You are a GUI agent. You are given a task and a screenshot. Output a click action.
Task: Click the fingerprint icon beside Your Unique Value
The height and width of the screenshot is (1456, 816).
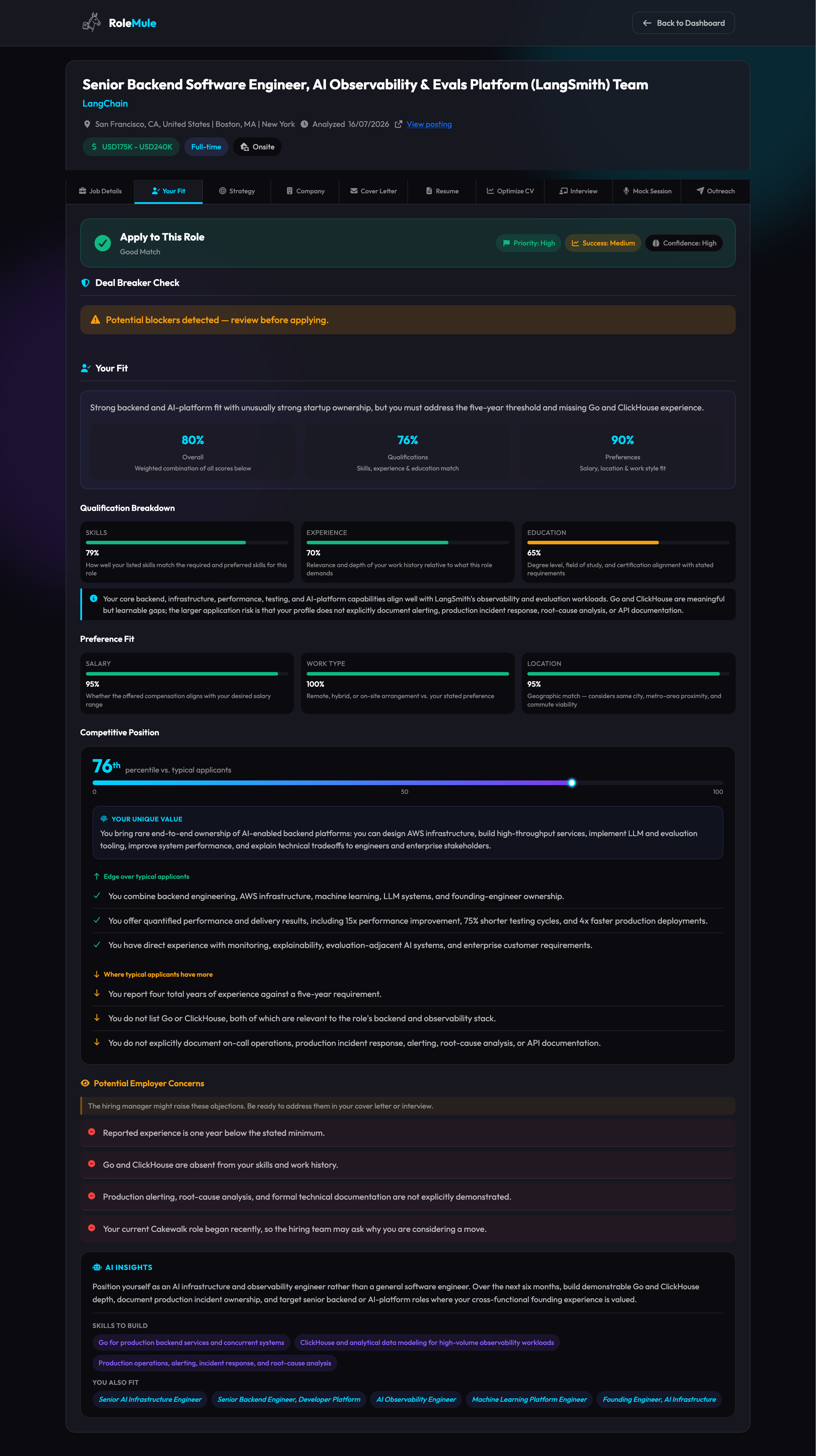(104, 819)
